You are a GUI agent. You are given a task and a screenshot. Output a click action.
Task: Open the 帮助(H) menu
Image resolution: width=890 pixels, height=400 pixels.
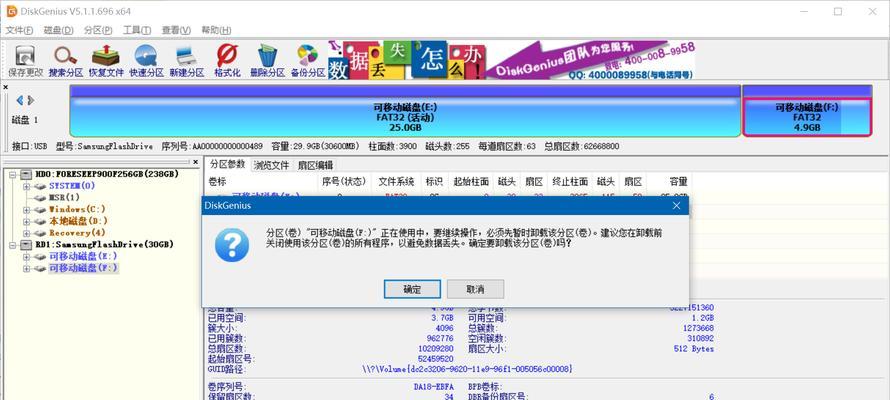(216, 30)
